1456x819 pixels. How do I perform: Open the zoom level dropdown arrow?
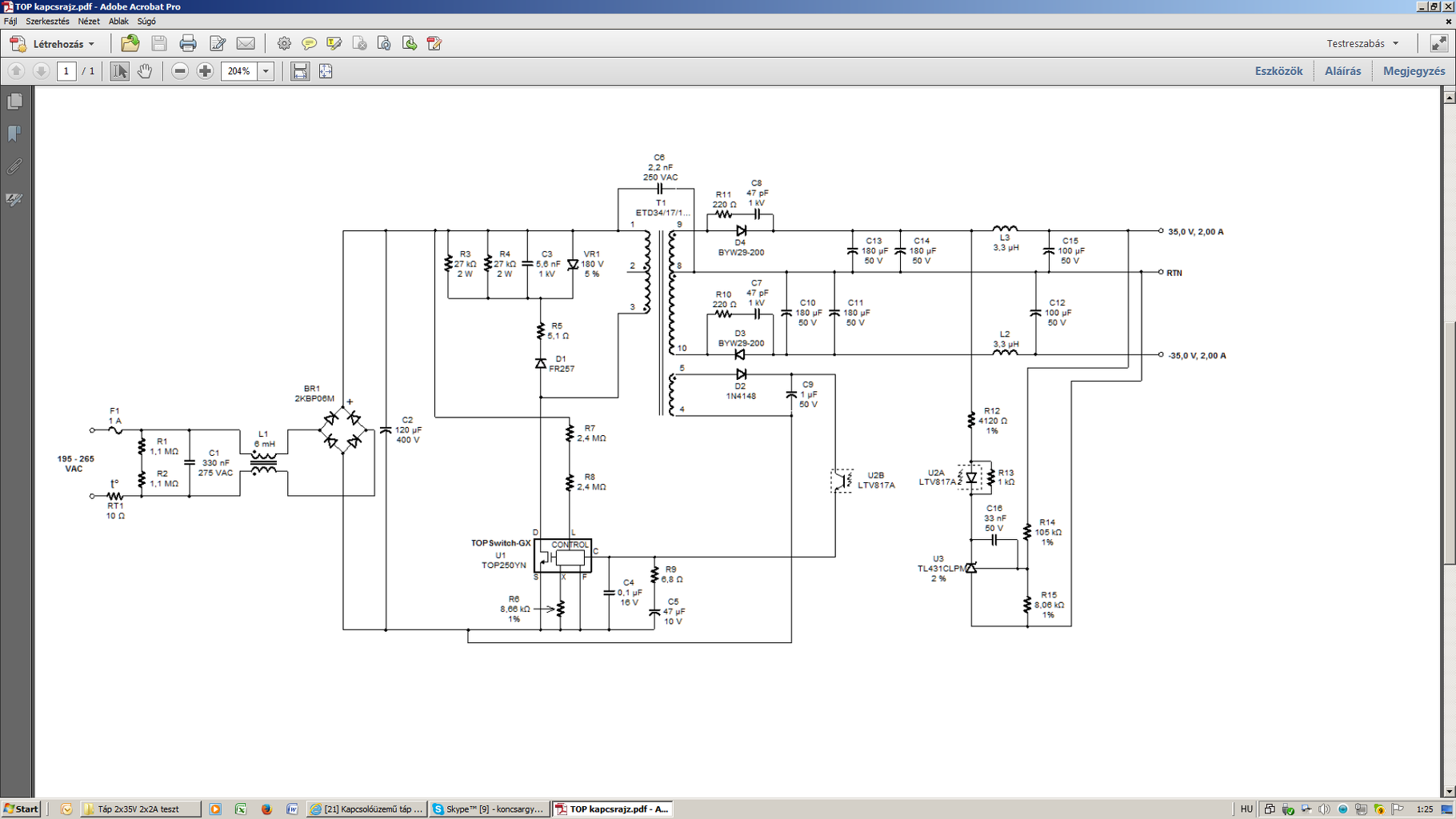pos(266,71)
